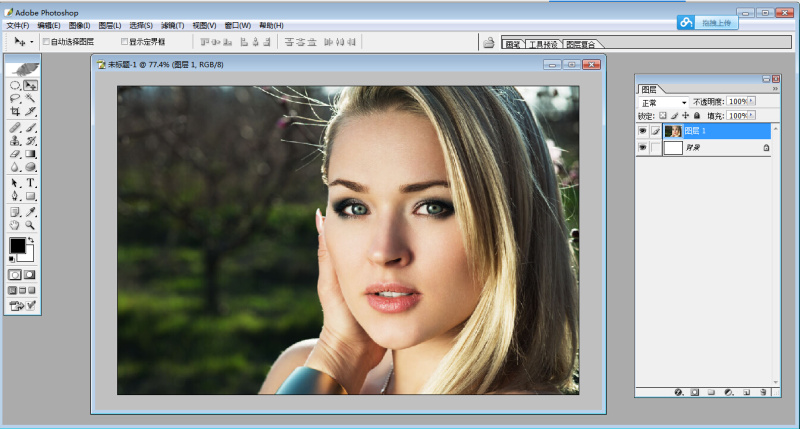Select the Zoom tool
800x429 pixels.
coord(31,225)
